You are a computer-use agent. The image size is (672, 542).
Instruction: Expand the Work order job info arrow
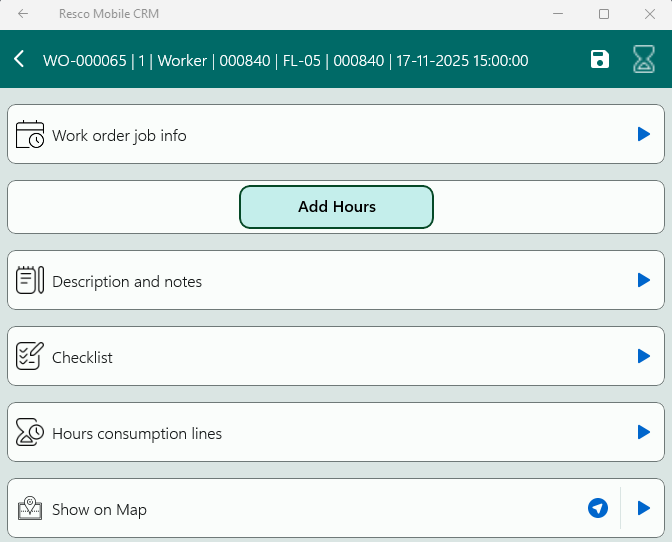click(644, 134)
